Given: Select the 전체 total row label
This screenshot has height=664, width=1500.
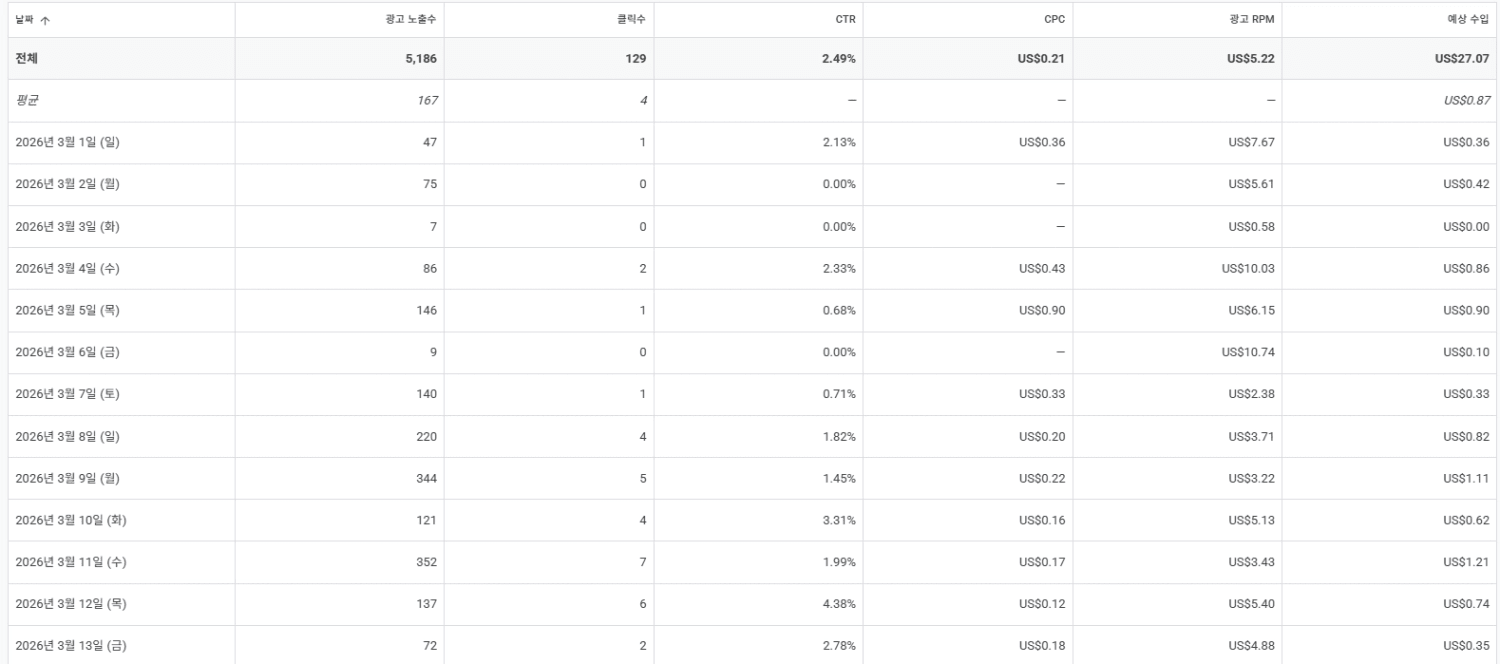Looking at the screenshot, I should click(x=27, y=59).
